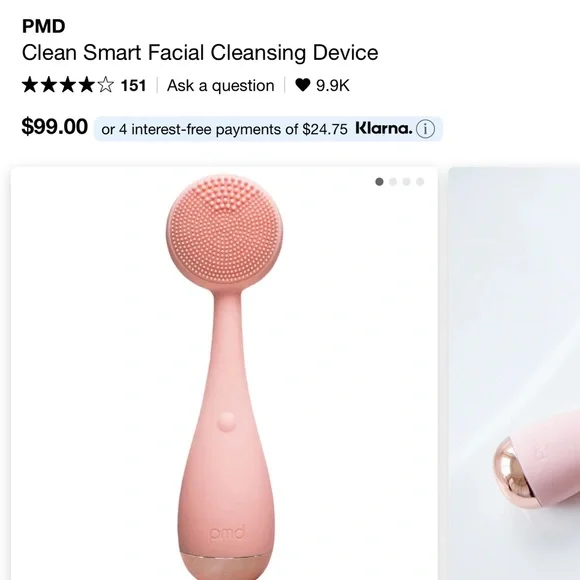This screenshot has height=580, width=580.
Task: Select the second carousel dot
Action: tap(393, 182)
